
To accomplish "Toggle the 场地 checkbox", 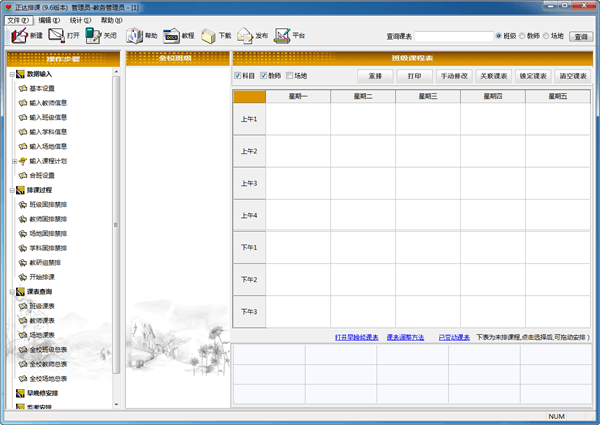I will [290, 76].
